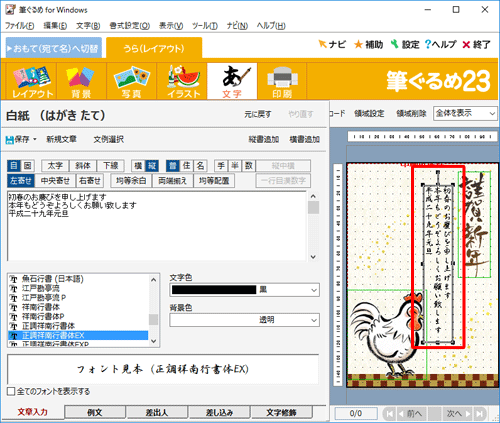This screenshot has width=500, height=423.
Task: Open the 全体を表示 zoom dropdown
Action: pyautogui.click(x=465, y=113)
